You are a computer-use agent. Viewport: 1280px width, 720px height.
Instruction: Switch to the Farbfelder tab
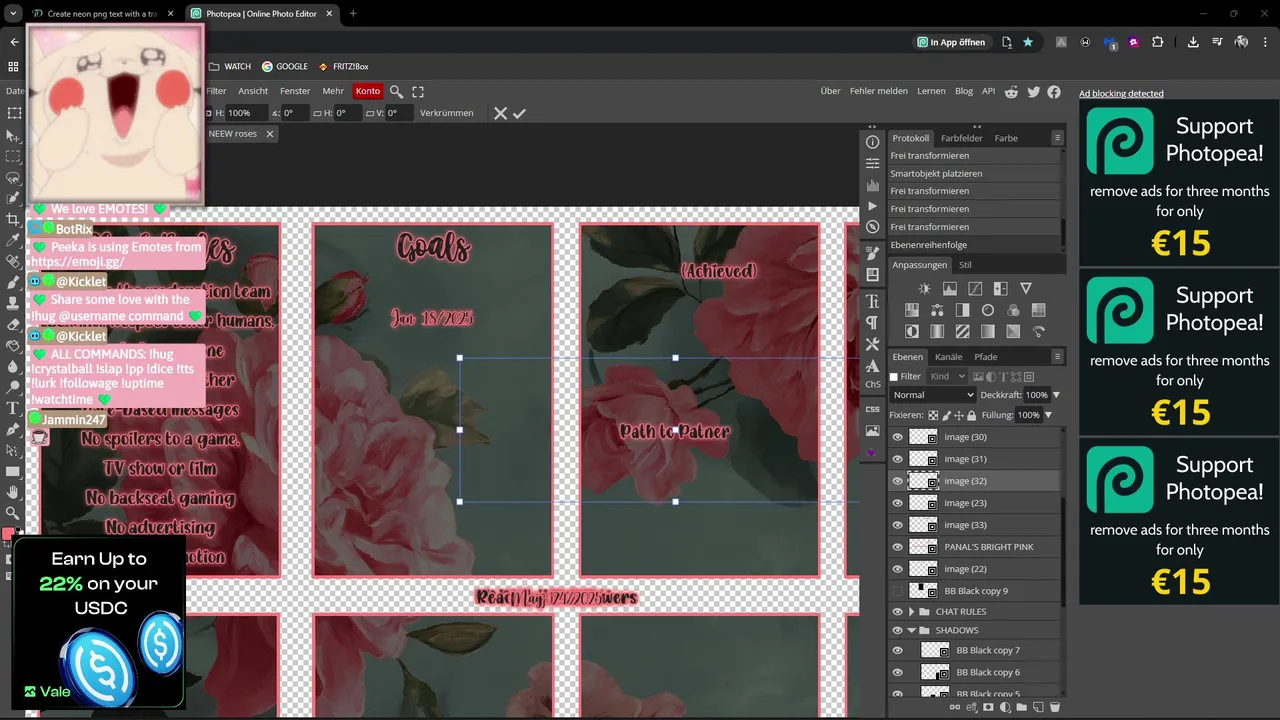961,138
